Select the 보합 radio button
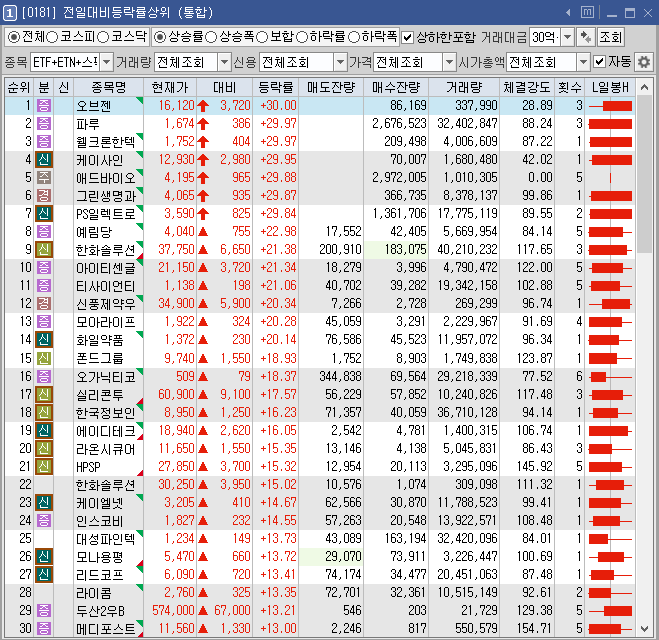Image resolution: width=659 pixels, height=640 pixels. 262,37
